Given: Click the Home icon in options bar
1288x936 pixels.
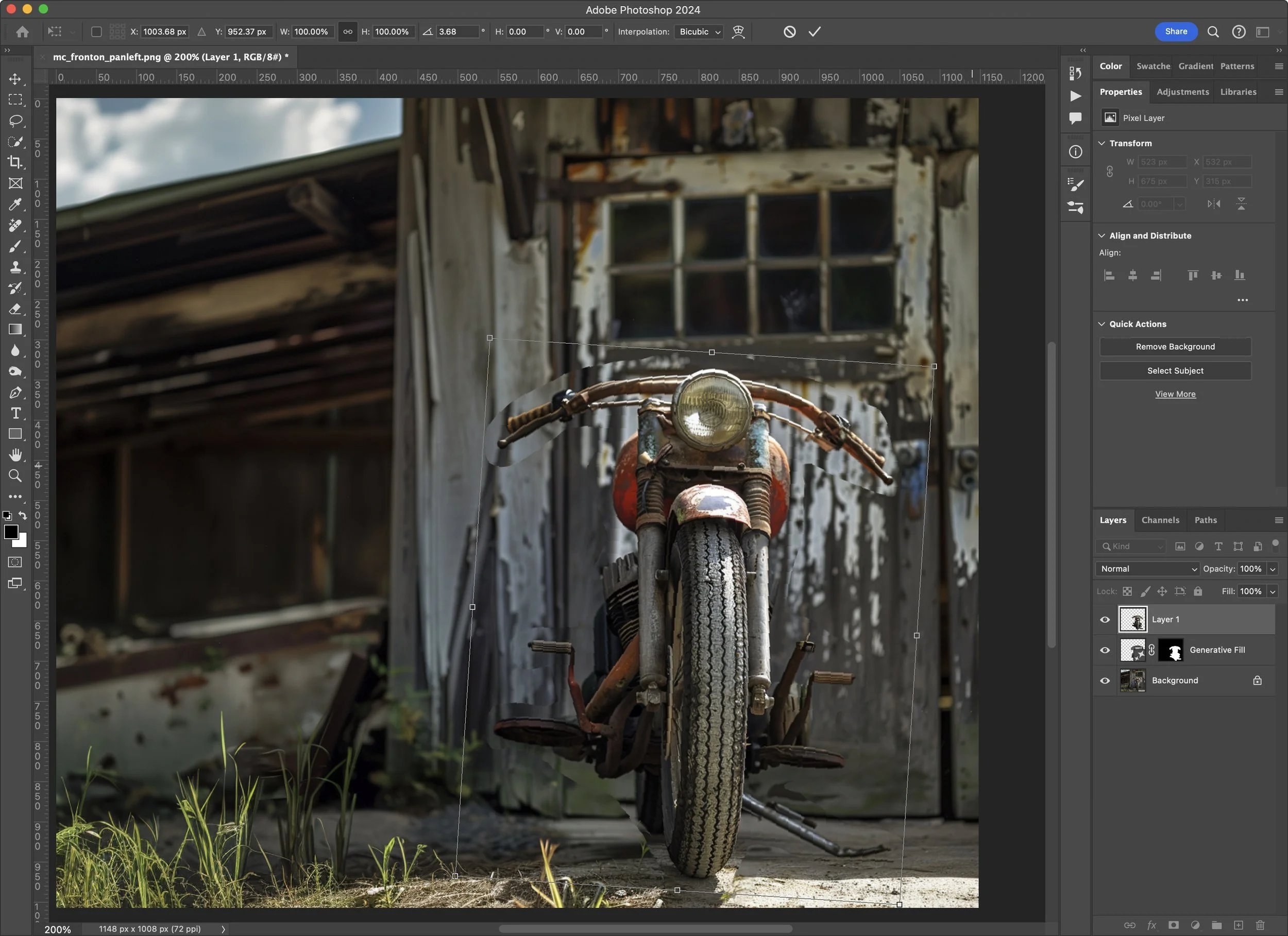Looking at the screenshot, I should [x=22, y=32].
